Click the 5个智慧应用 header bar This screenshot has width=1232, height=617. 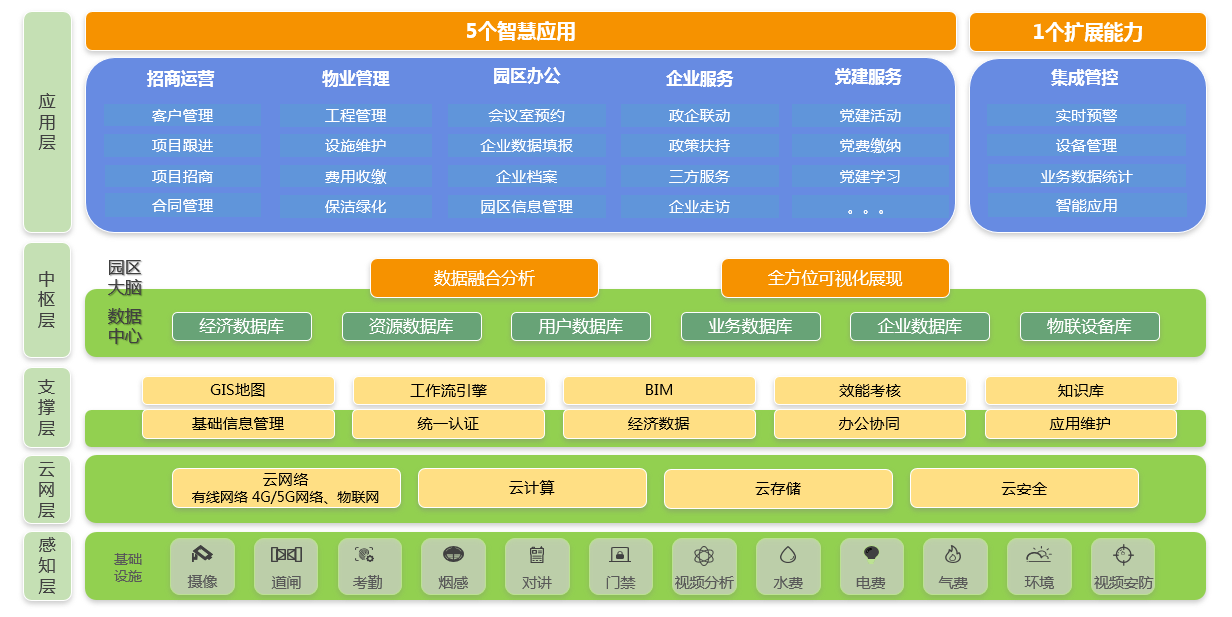click(521, 31)
